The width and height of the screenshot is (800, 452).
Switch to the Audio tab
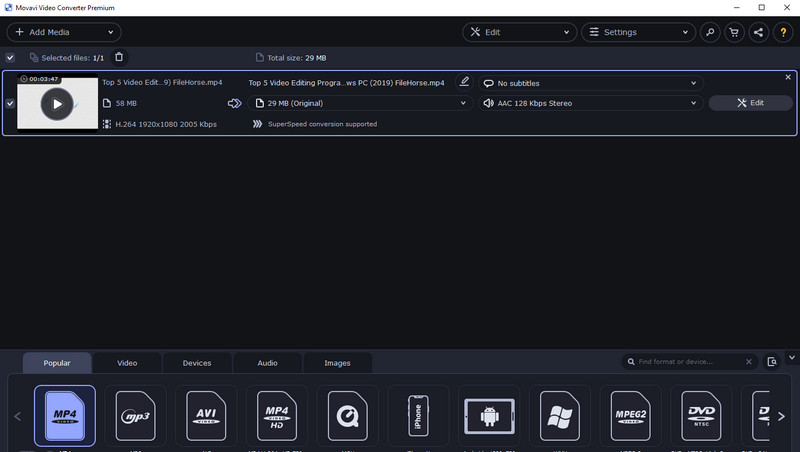[x=267, y=363]
